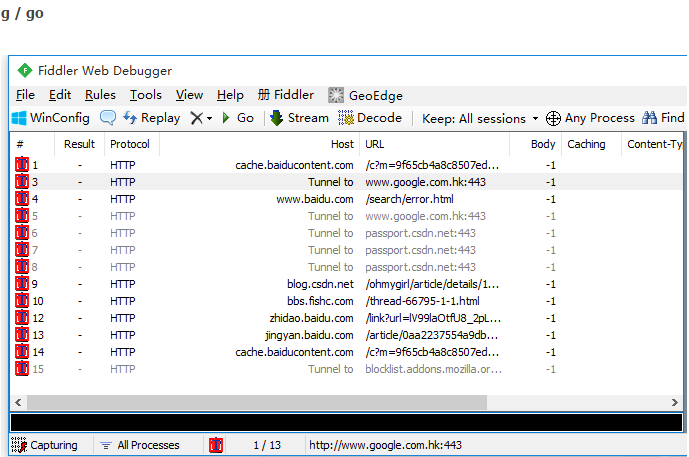This screenshot has height=457, width=689.
Task: Sort by the Caching column header
Action: tap(591, 144)
